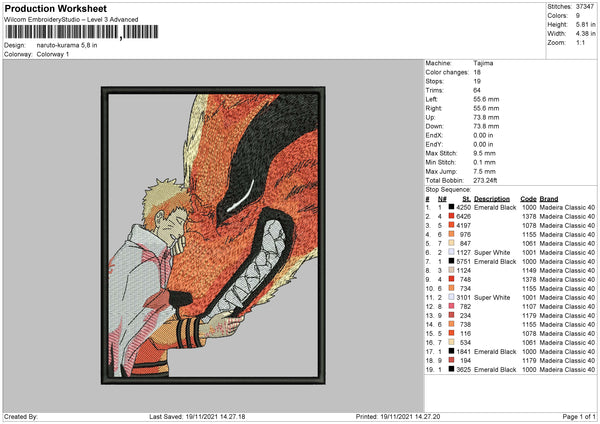
Task: Click 'Page 1 of 1' footer text
Action: point(579,417)
